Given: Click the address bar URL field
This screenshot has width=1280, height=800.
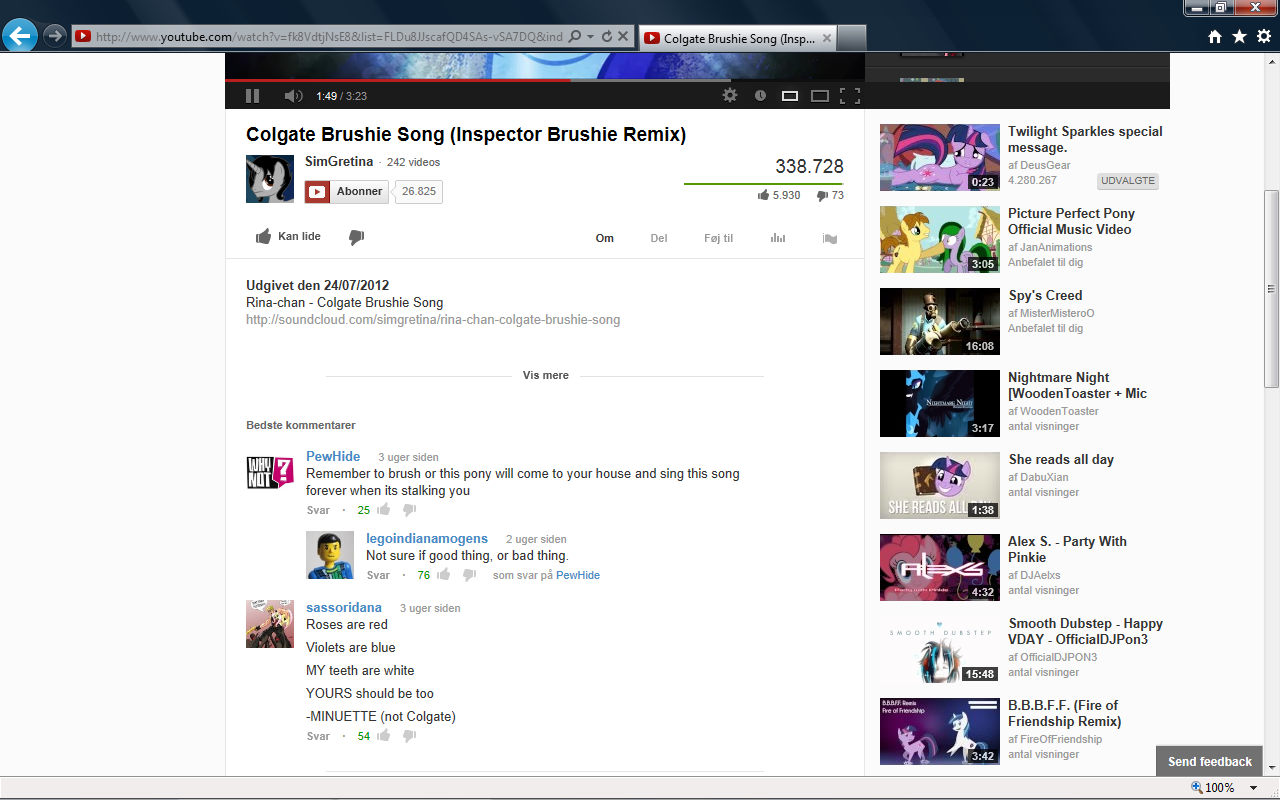Looking at the screenshot, I should tap(328, 37).
